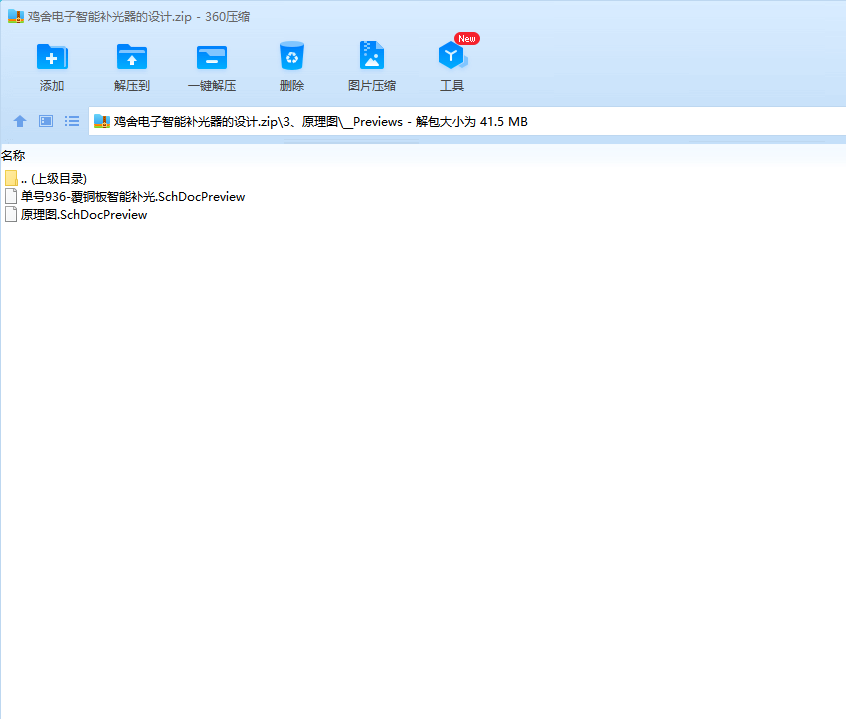The height and width of the screenshot is (719, 846).
Task: Click the 360压缩 app icon in title bar
Action: [x=16, y=16]
